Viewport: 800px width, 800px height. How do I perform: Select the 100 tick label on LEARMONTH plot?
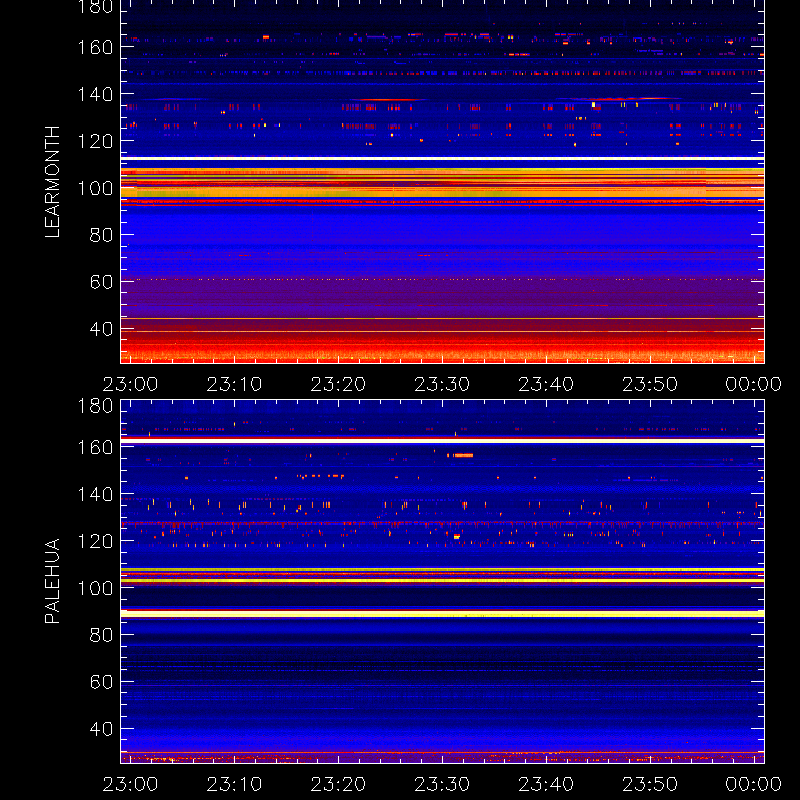(x=95, y=188)
